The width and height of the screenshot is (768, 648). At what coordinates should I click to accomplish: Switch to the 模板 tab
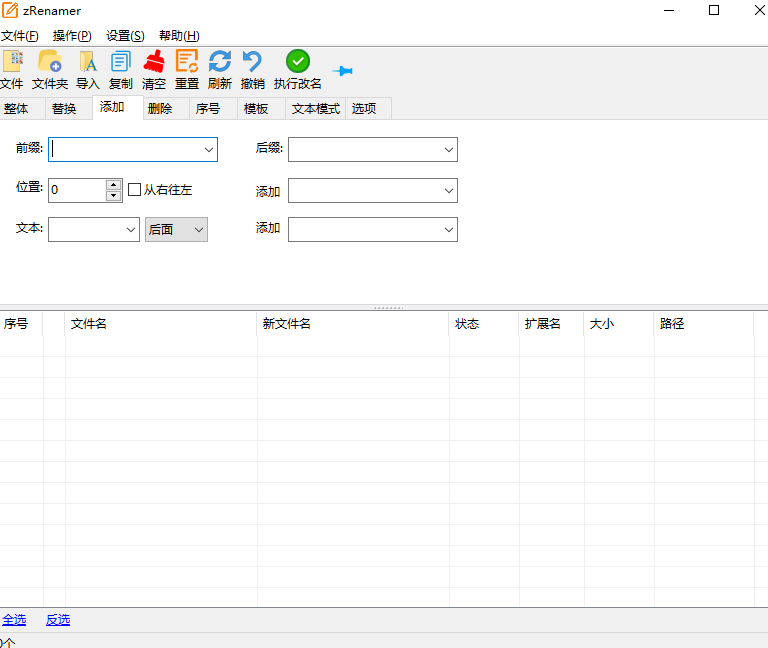pos(261,109)
